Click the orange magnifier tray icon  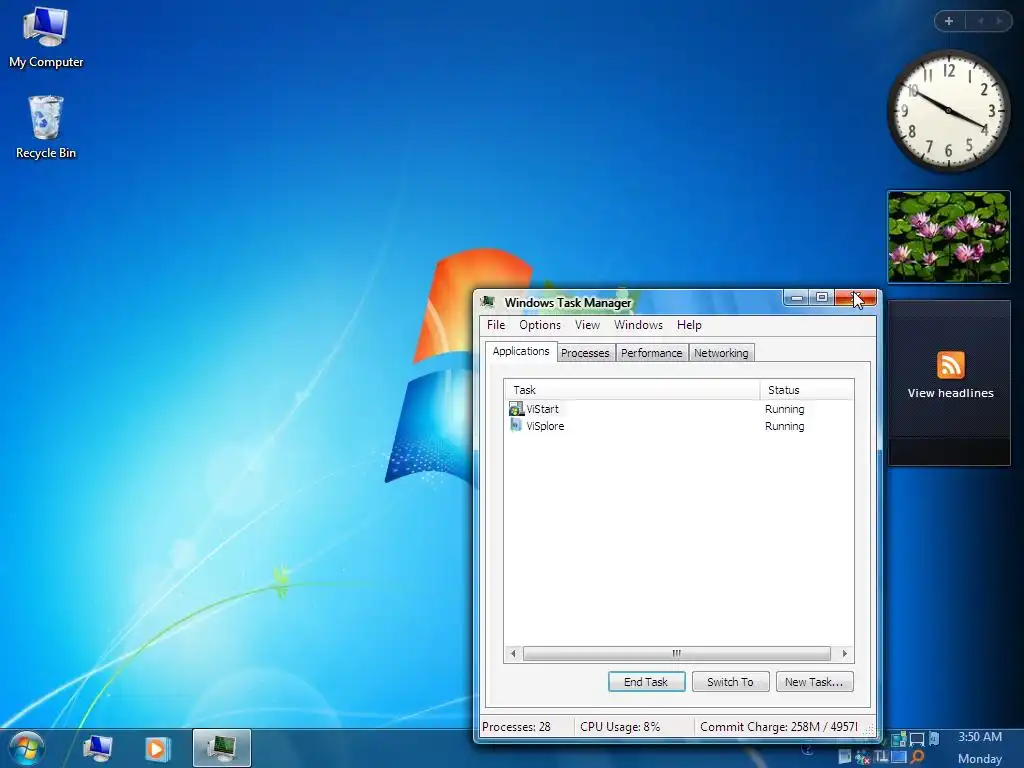coord(918,758)
